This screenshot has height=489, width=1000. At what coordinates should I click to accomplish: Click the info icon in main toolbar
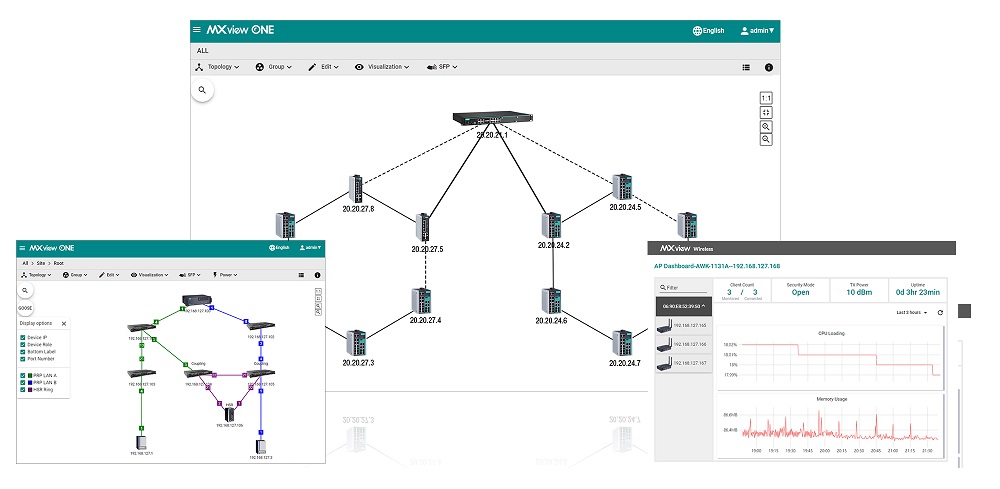pyautogui.click(x=769, y=67)
